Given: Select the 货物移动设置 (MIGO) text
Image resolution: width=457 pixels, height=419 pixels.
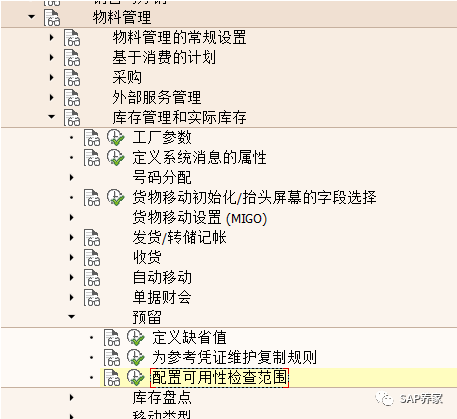Looking at the screenshot, I should (200, 218).
